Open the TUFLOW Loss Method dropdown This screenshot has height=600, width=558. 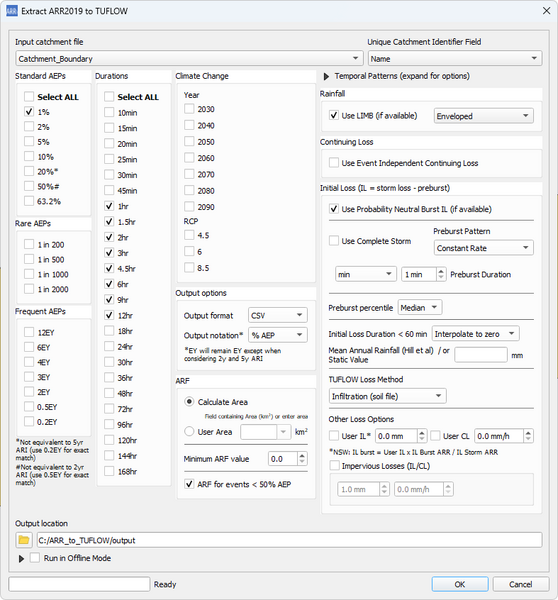point(387,396)
